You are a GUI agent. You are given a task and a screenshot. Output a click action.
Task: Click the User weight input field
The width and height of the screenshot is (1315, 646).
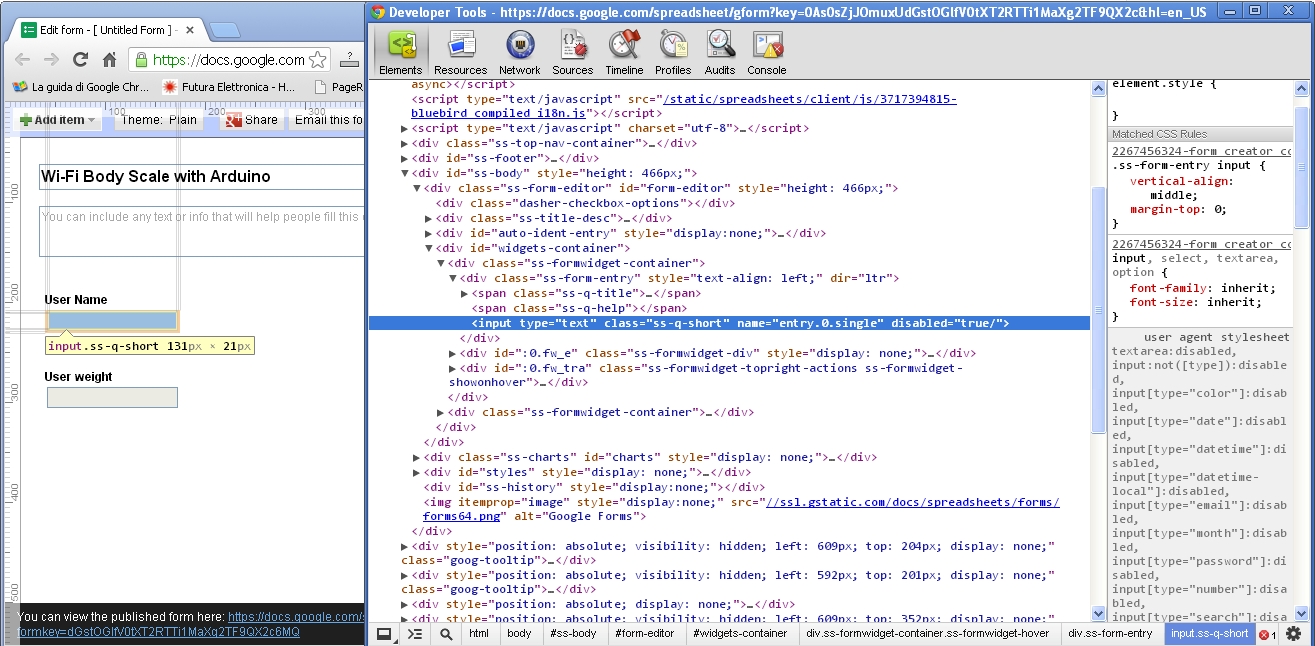coord(112,397)
